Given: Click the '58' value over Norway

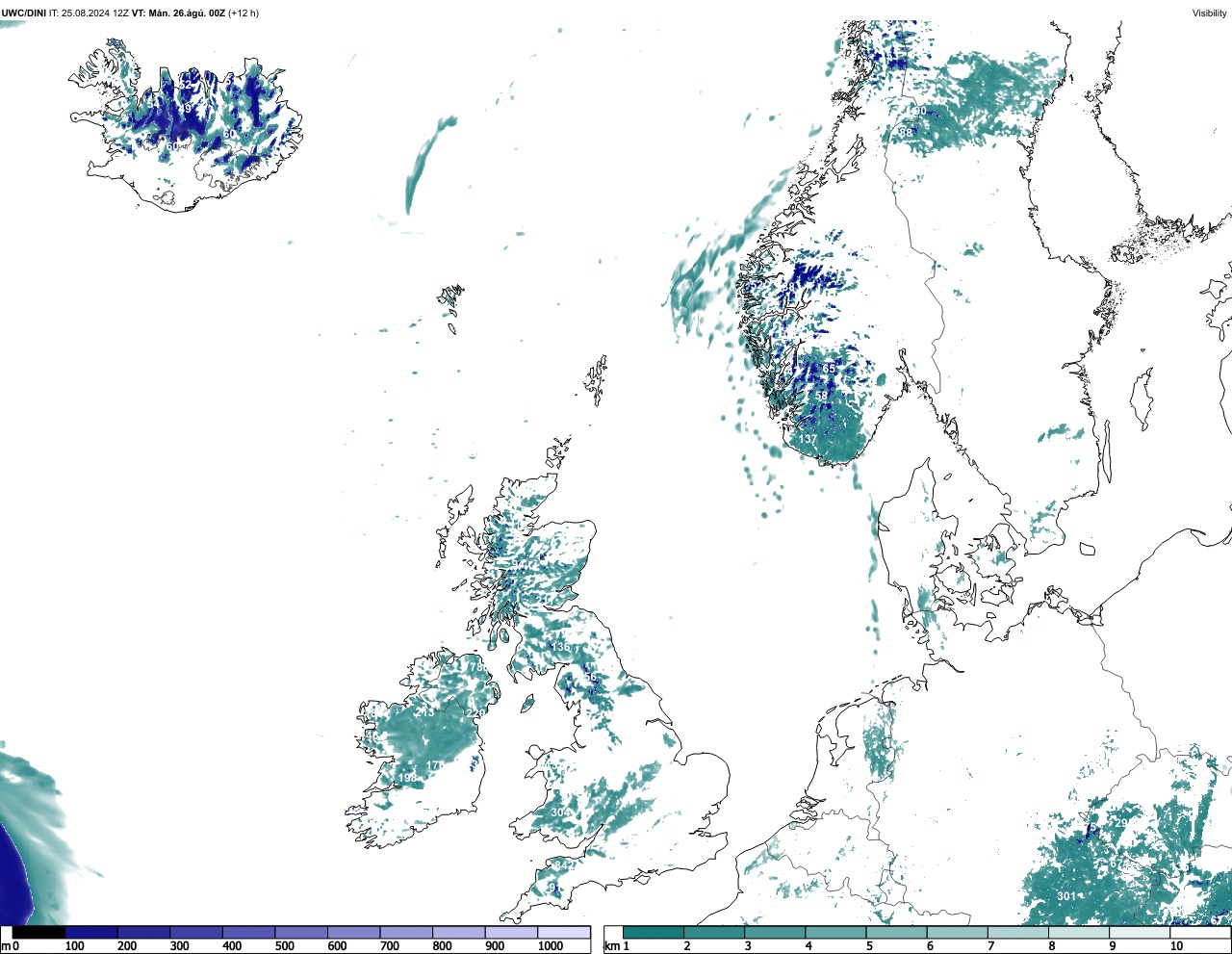Looking at the screenshot, I should tap(821, 396).
